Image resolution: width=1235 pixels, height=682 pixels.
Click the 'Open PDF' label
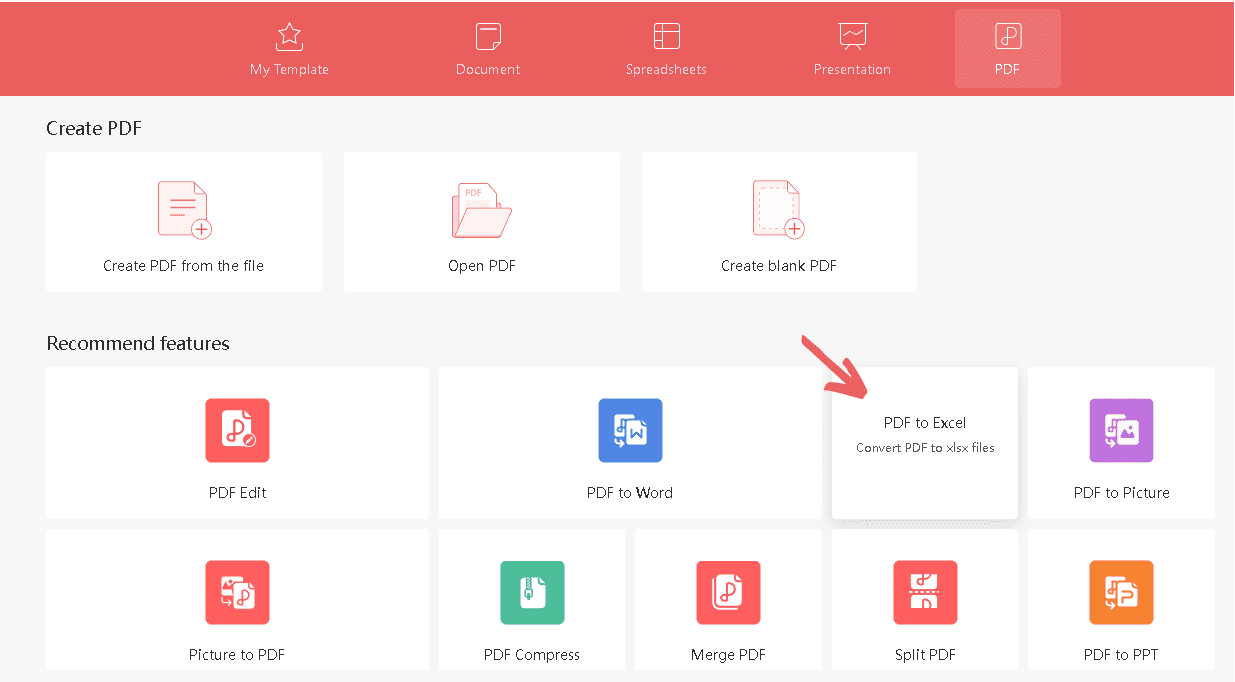(482, 266)
